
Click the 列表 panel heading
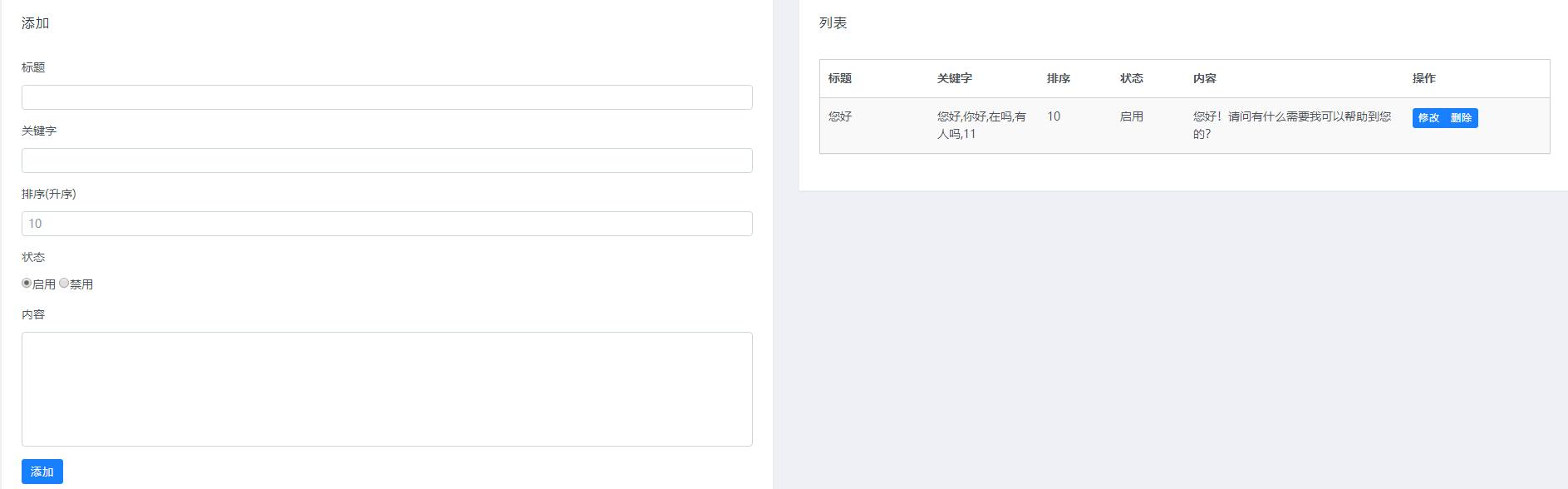coord(833,23)
